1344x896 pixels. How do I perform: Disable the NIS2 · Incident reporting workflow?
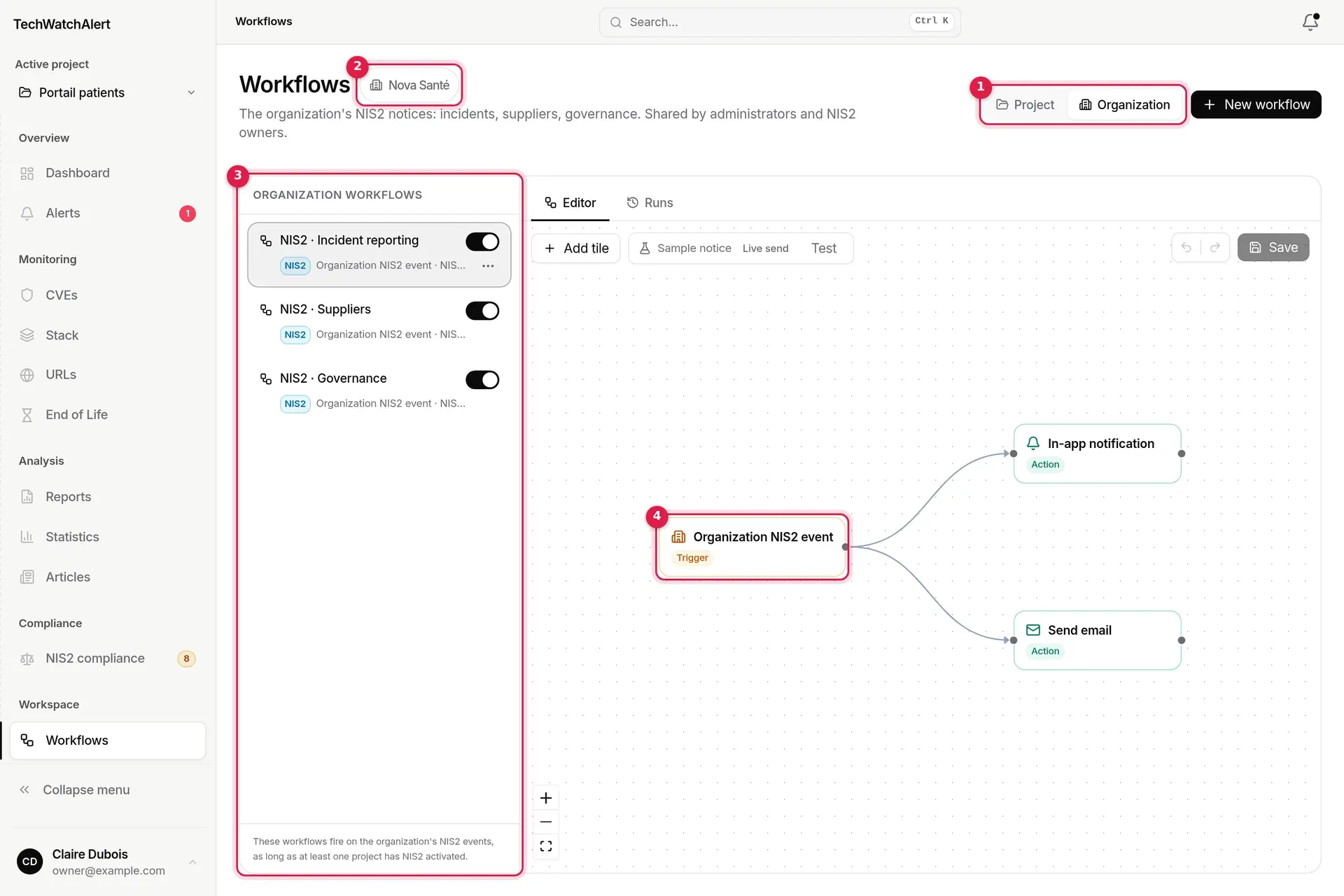click(482, 241)
